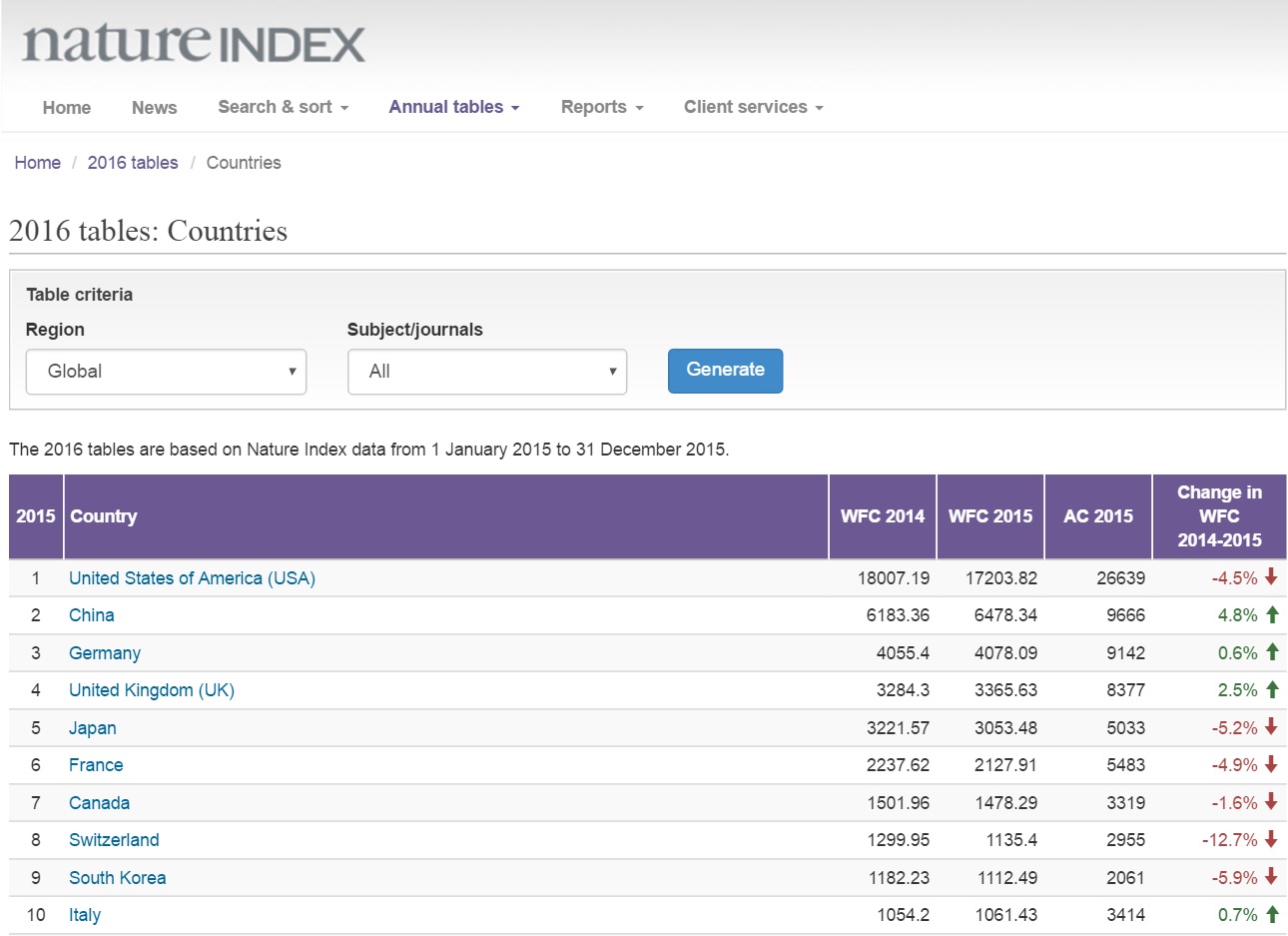Click the 2016 tables: Countries heading
The height and width of the screenshot is (936, 1288).
[x=149, y=231]
